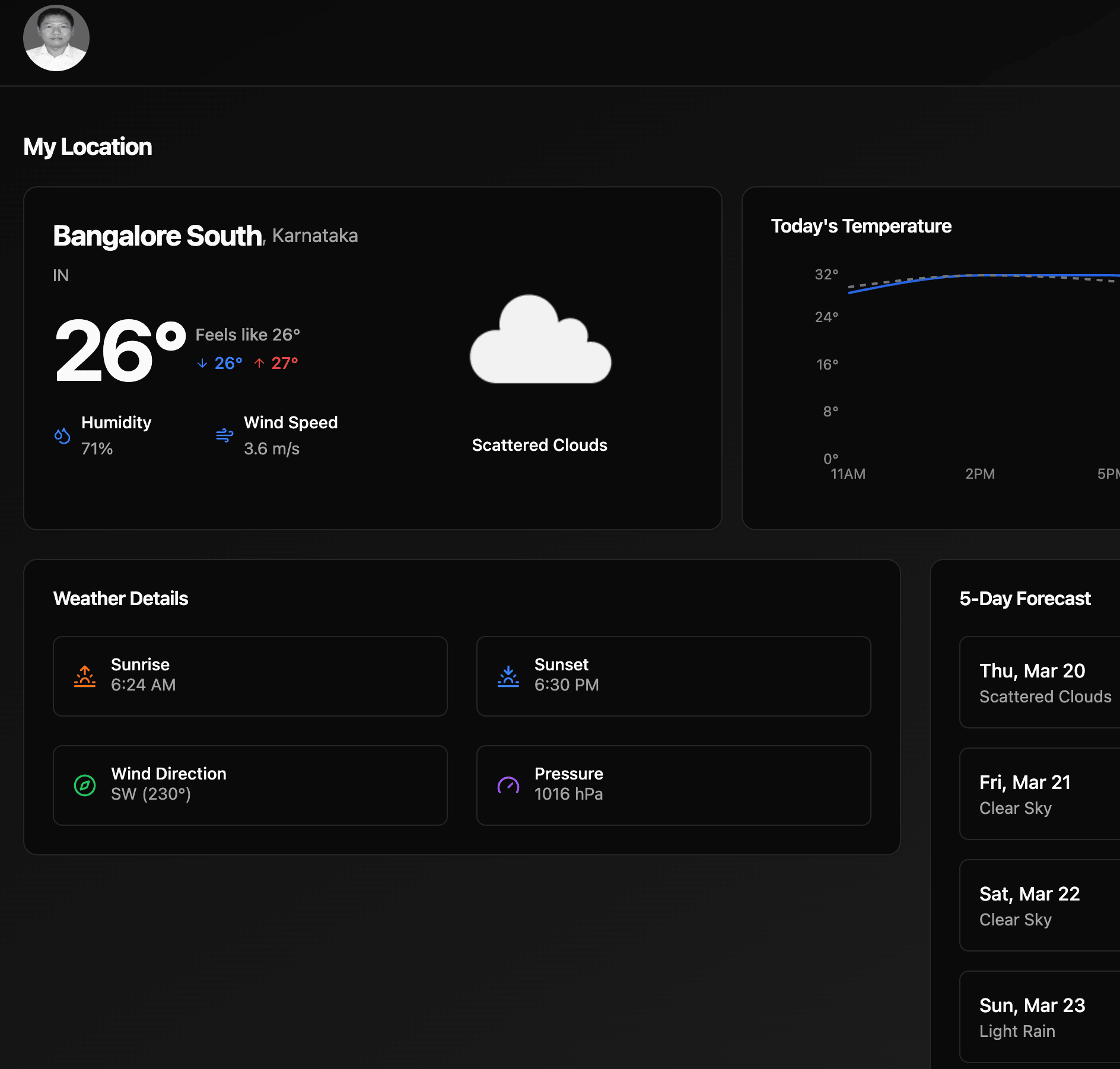Click the Sunrise 6:24 AM card
1120x1069 pixels.
click(x=250, y=676)
